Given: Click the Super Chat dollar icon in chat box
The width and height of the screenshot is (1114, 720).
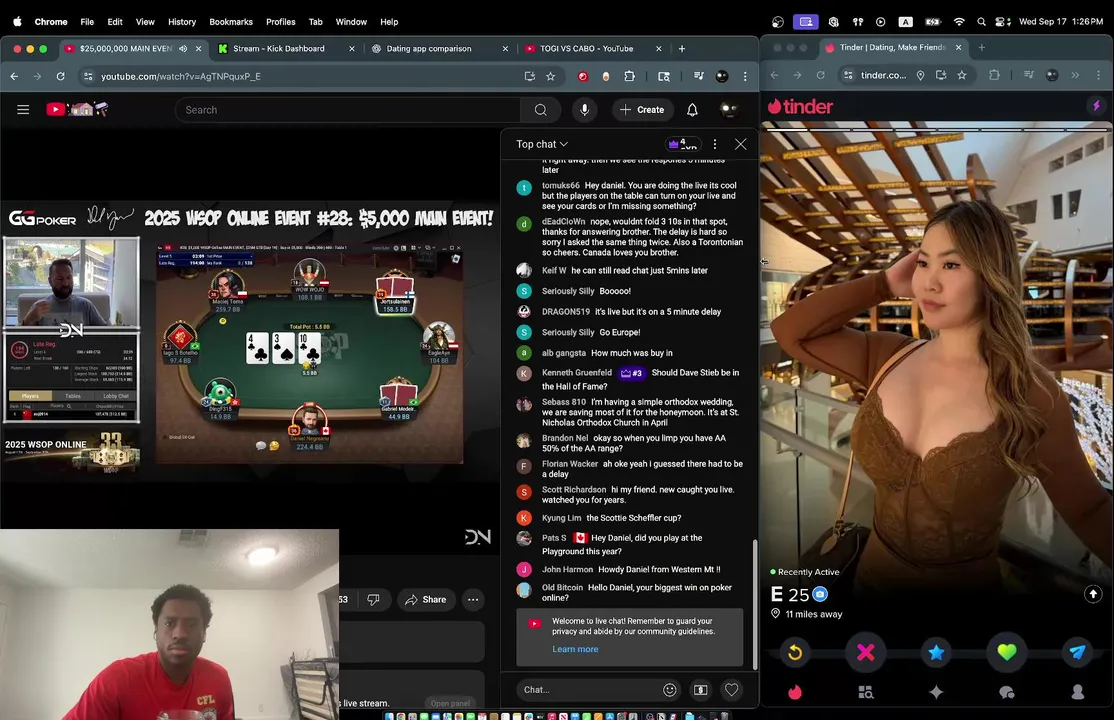Looking at the screenshot, I should click(x=701, y=689).
